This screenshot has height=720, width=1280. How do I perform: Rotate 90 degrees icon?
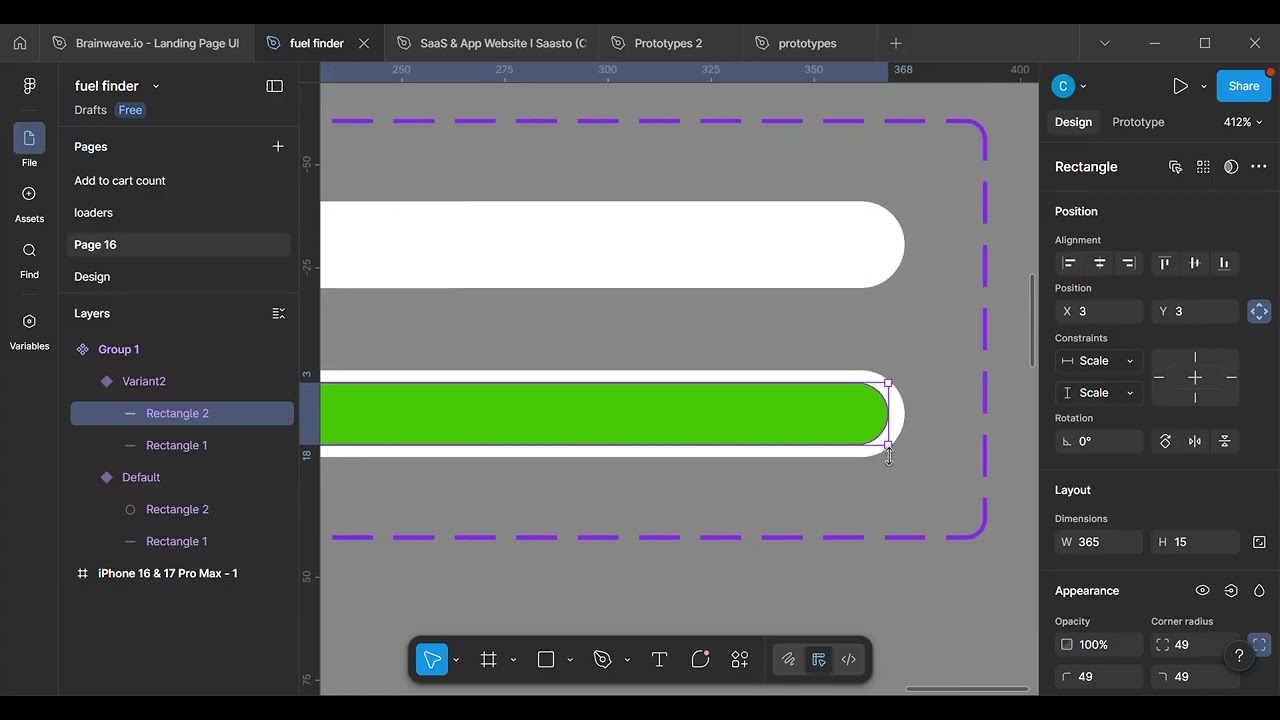point(1165,441)
